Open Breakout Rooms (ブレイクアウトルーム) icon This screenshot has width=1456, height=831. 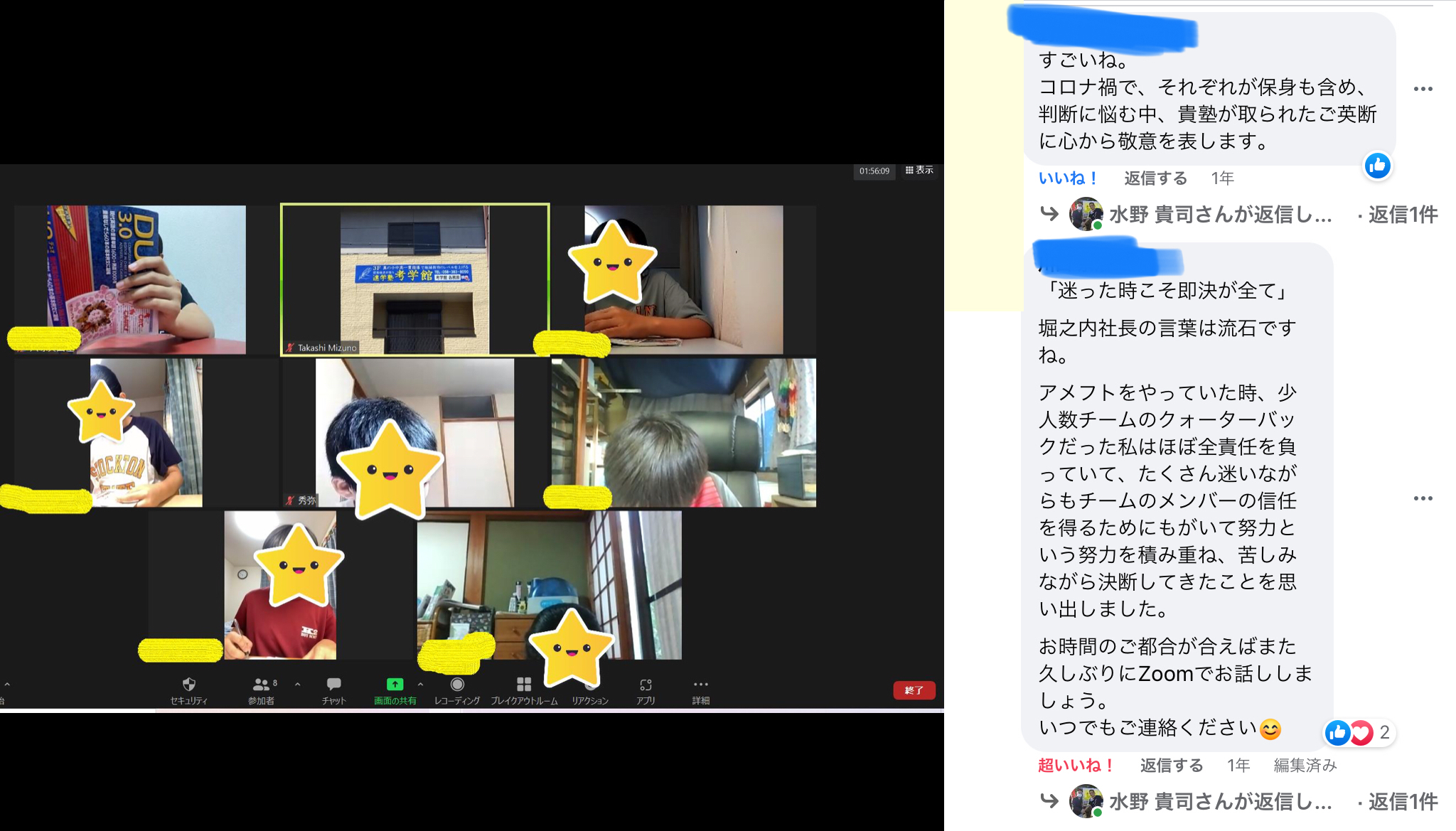[524, 684]
